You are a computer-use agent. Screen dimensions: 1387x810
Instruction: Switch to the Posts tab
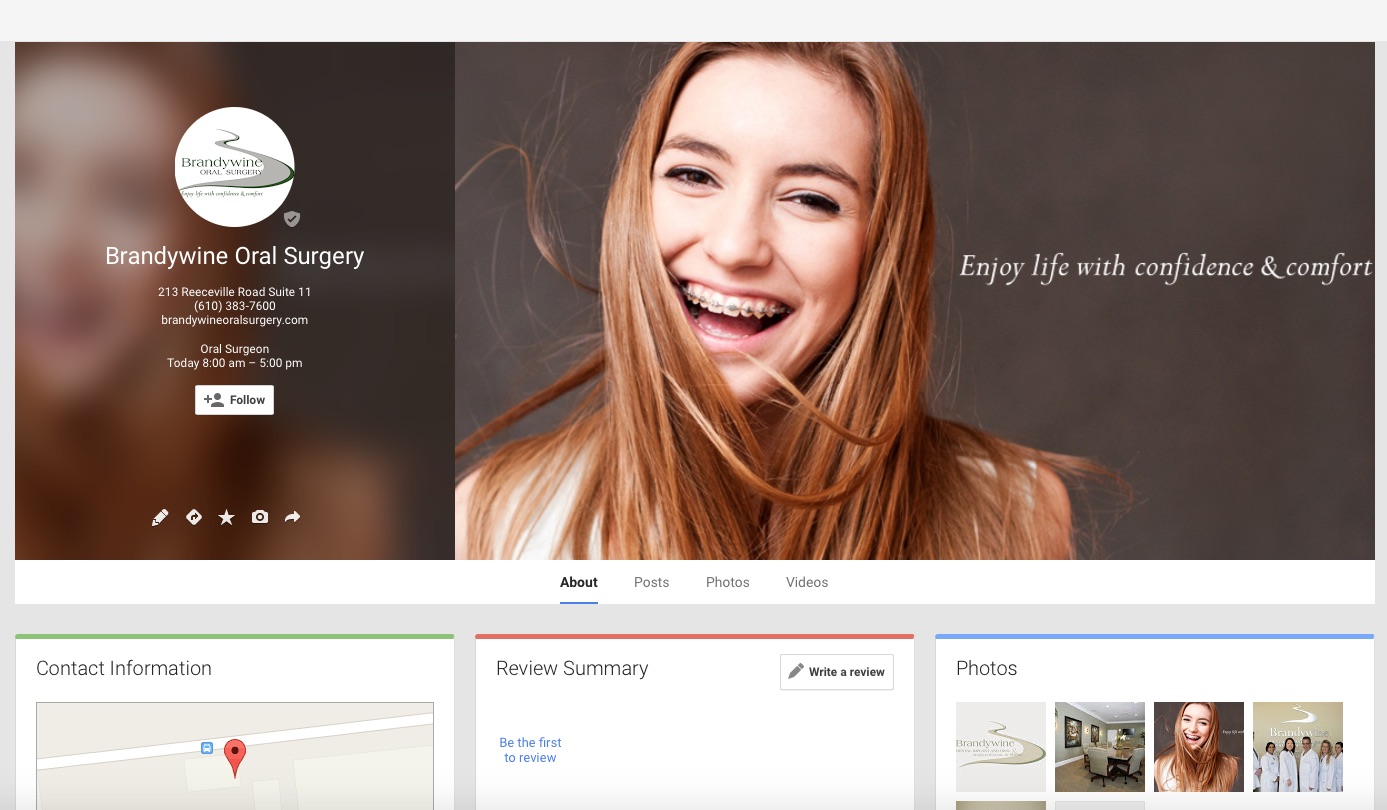click(x=651, y=582)
